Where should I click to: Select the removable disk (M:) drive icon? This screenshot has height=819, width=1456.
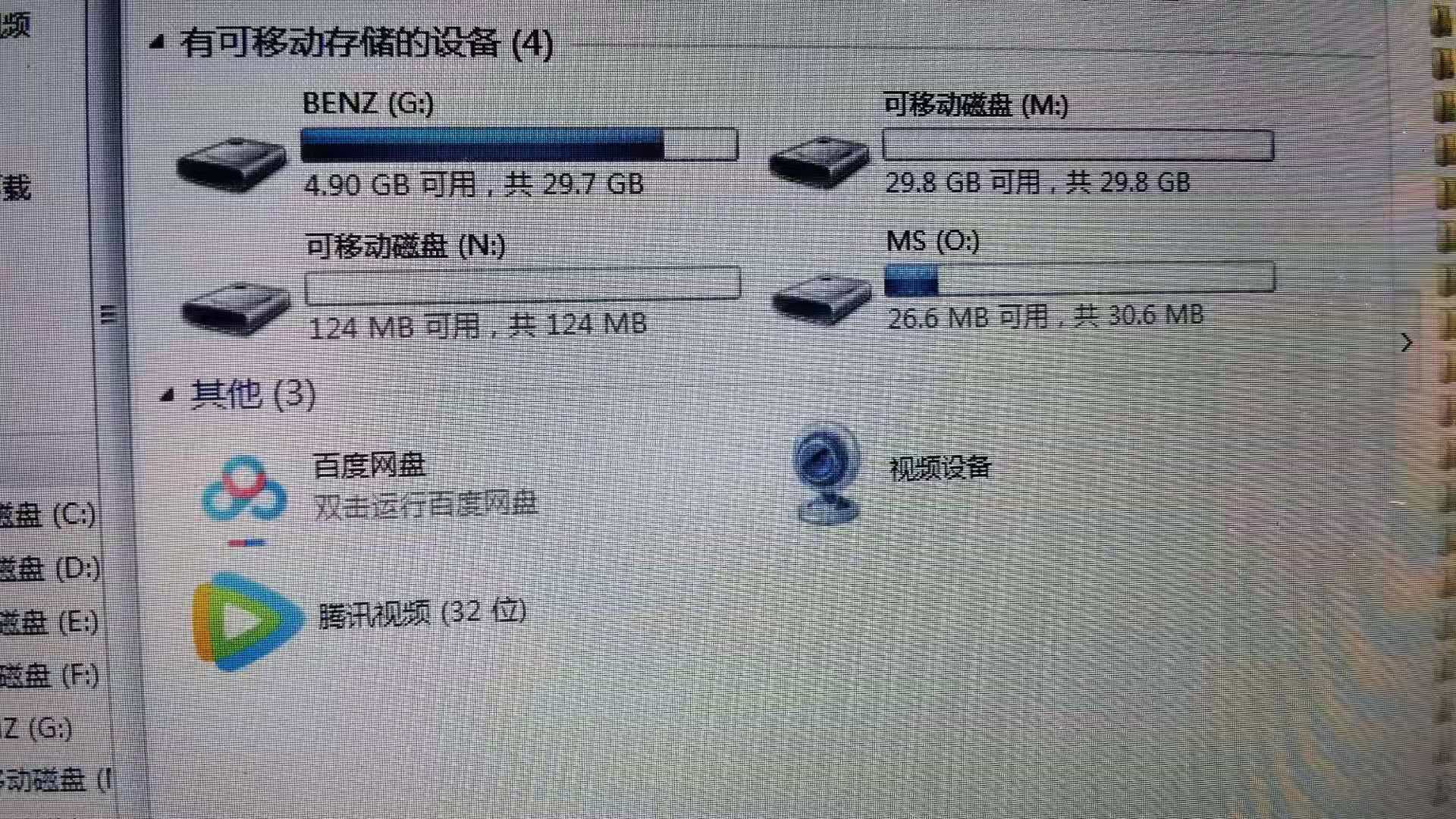click(x=818, y=161)
